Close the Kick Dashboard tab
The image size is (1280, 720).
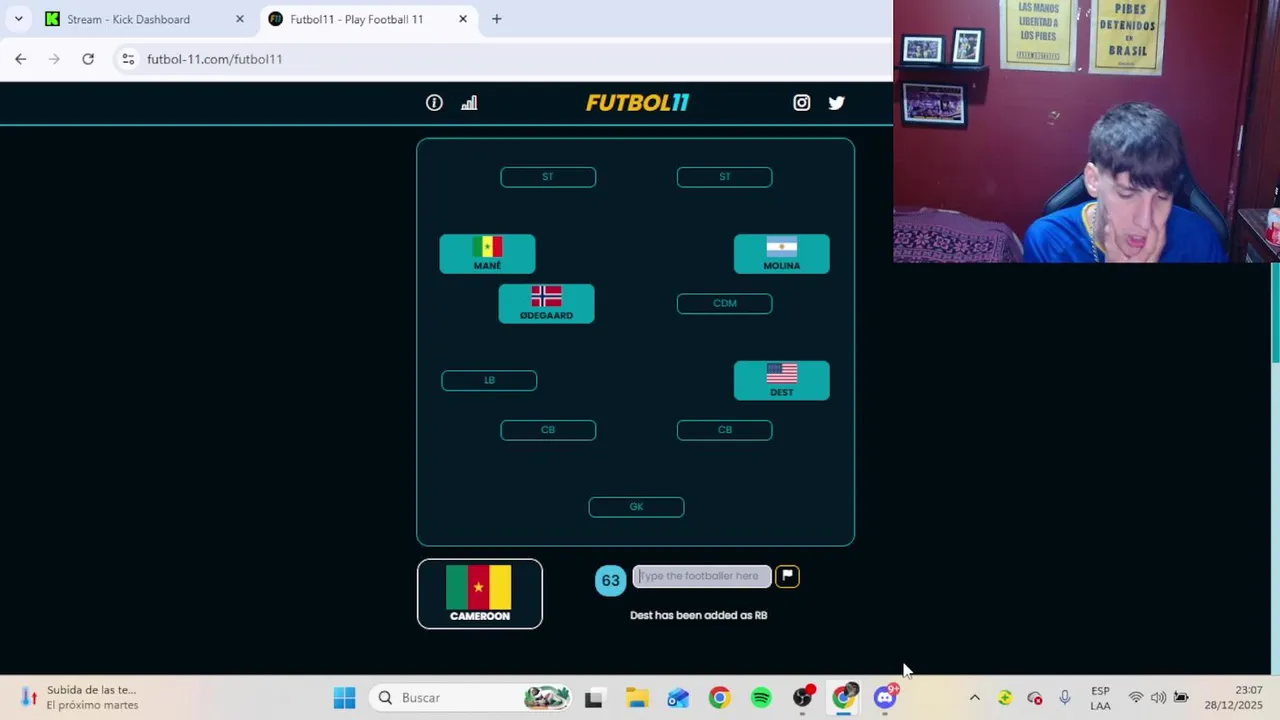tap(239, 19)
